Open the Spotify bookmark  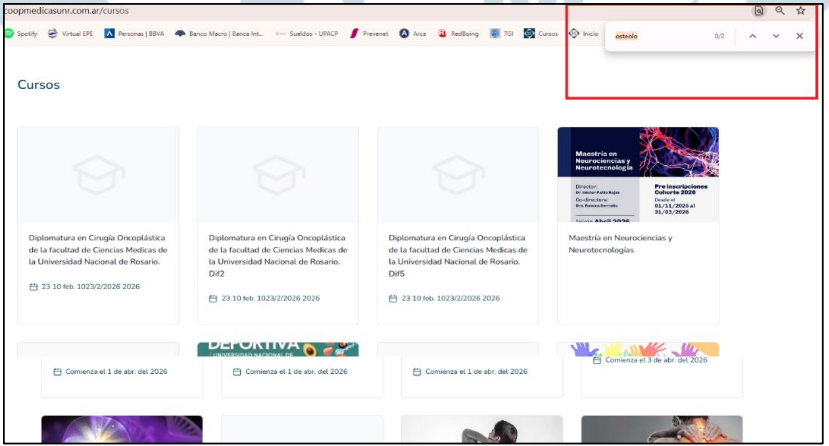[21, 33]
